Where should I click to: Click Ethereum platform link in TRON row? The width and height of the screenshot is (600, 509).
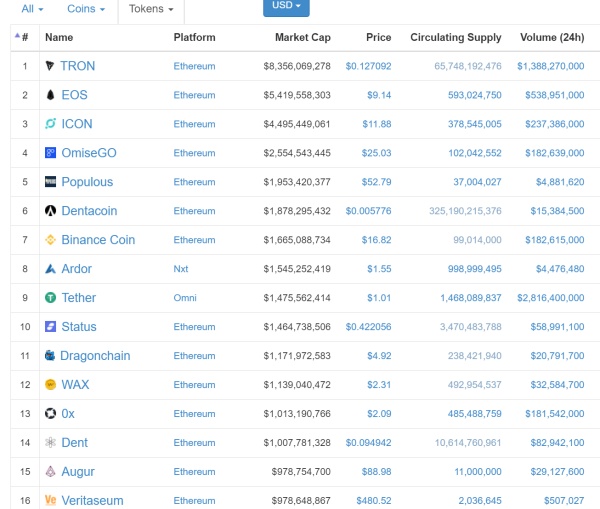(x=194, y=66)
